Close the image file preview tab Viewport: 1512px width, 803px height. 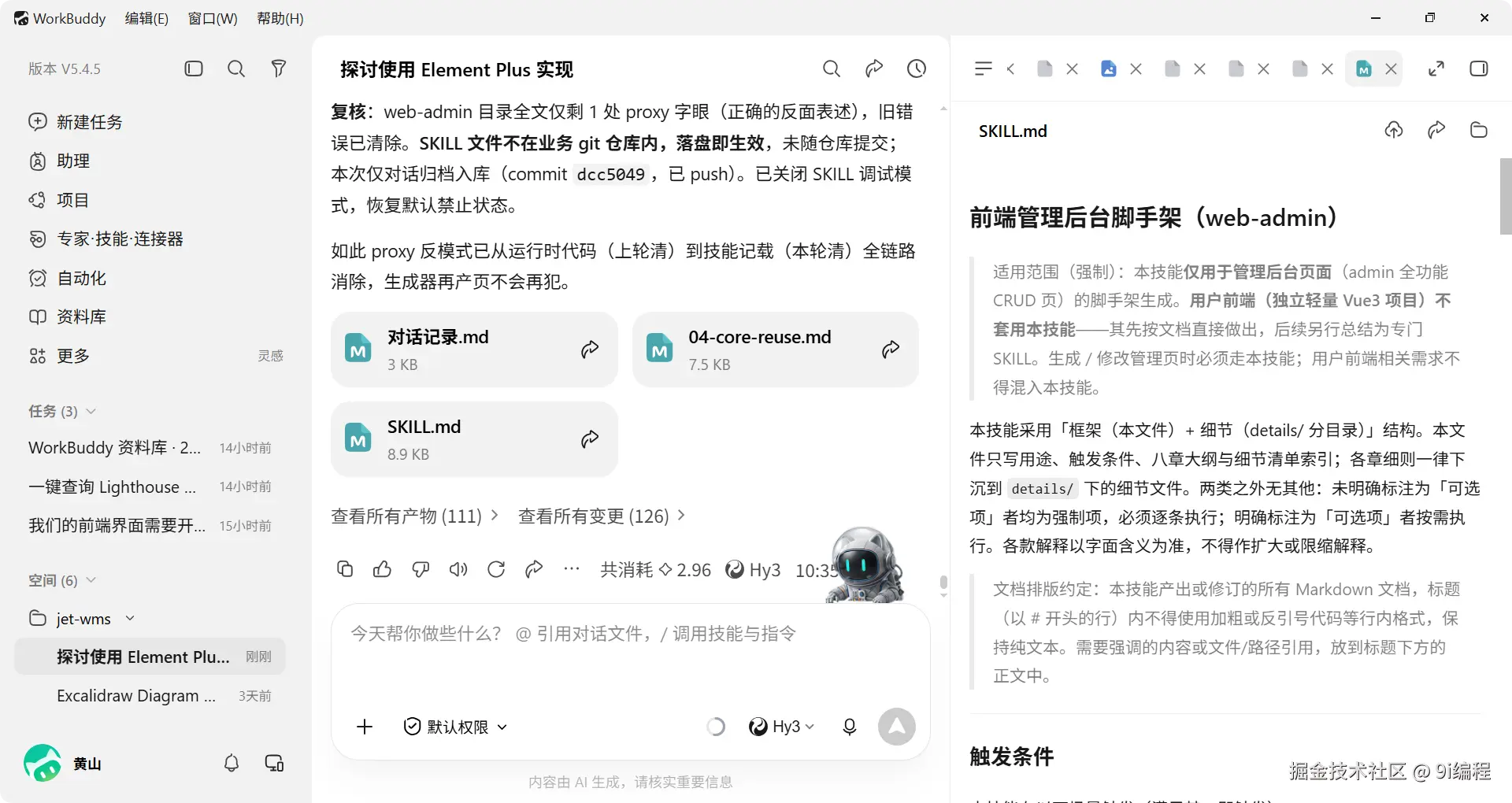pos(1136,68)
